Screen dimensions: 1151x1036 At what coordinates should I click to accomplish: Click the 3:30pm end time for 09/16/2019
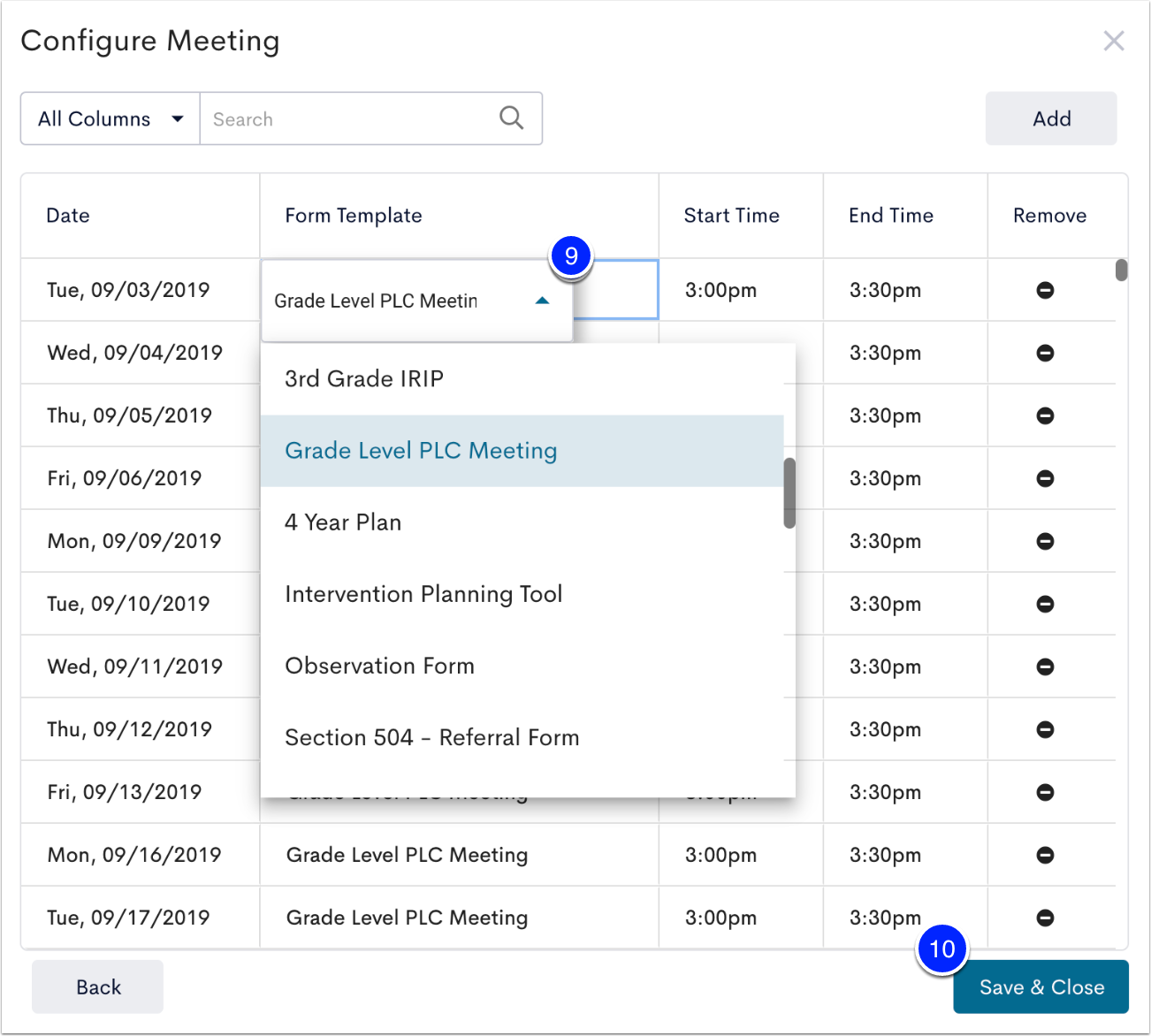pos(905,855)
